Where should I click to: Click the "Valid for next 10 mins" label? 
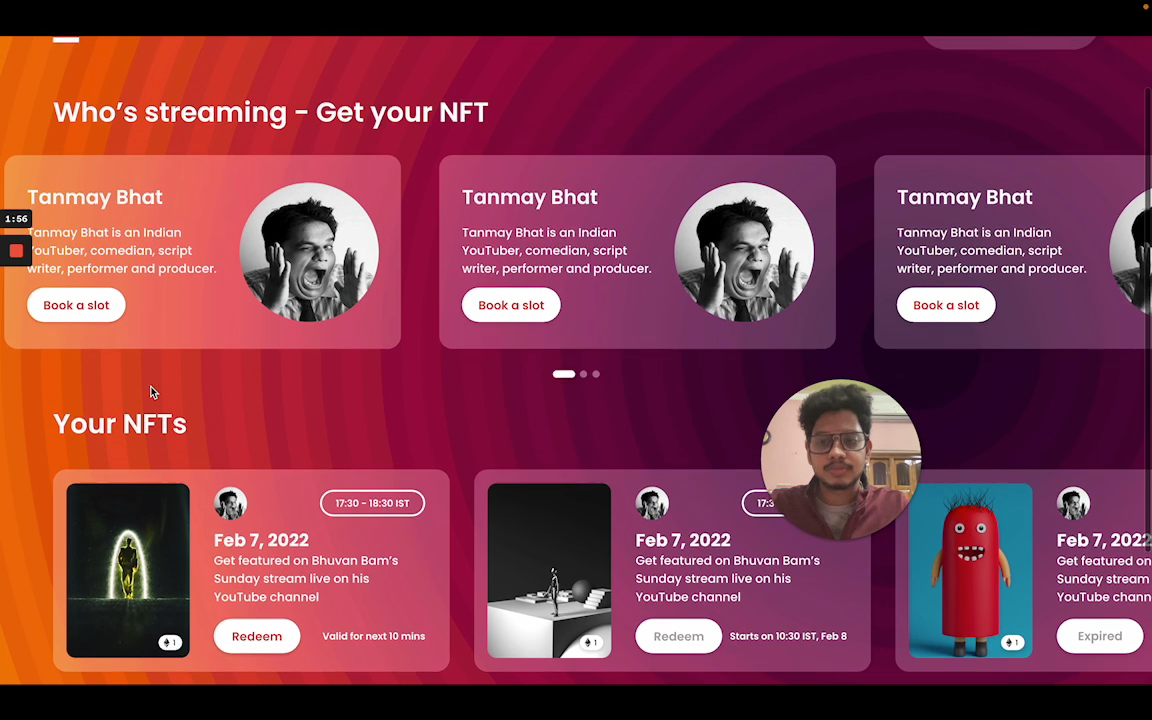click(374, 636)
